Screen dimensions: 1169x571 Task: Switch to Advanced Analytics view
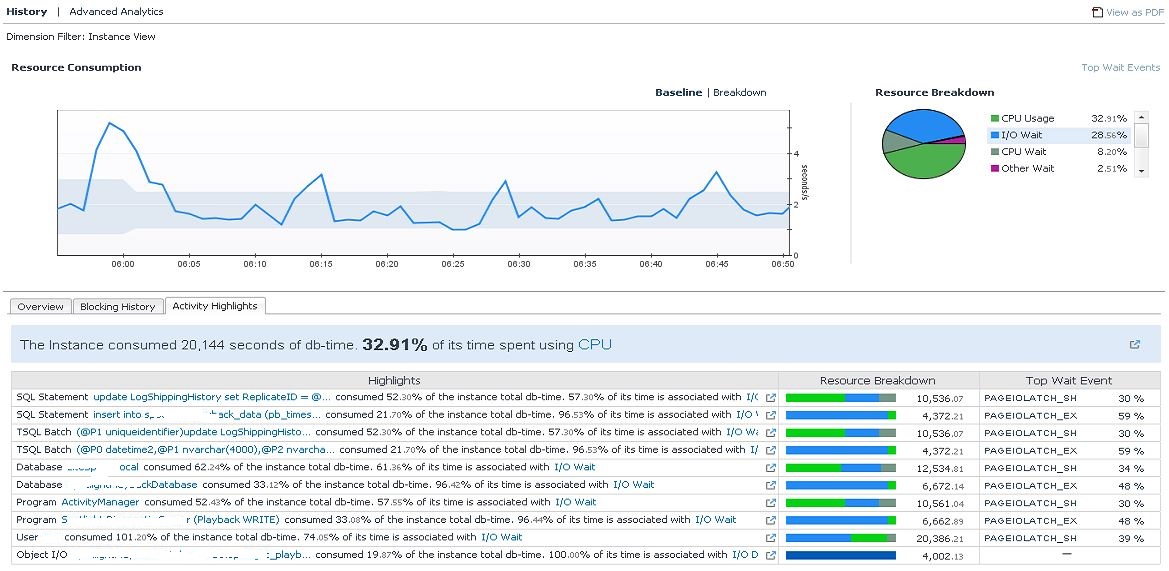click(x=116, y=12)
